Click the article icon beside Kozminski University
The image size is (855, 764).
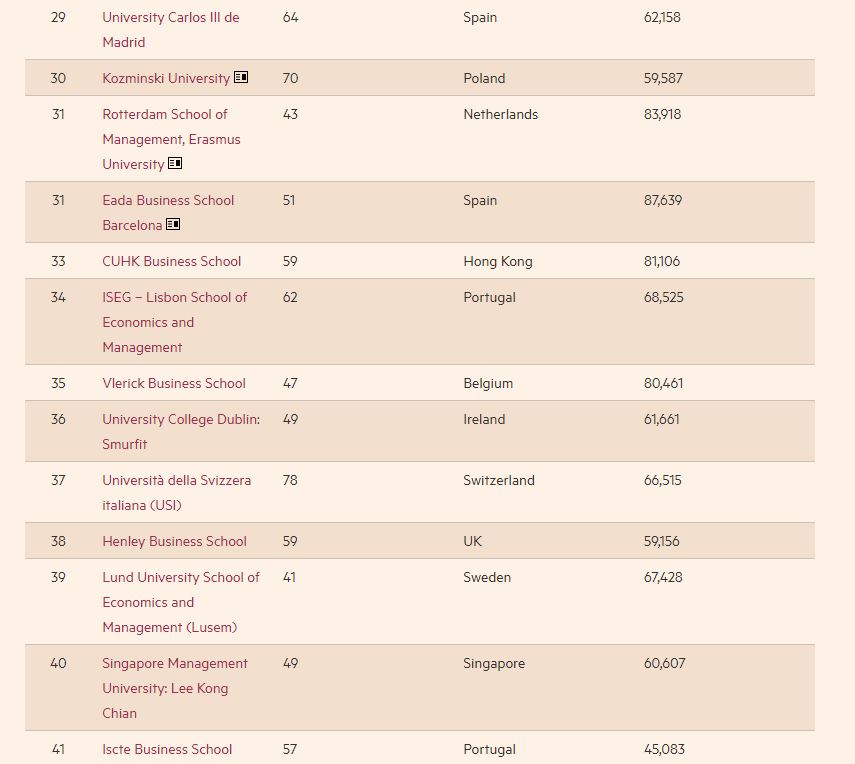coord(241,77)
